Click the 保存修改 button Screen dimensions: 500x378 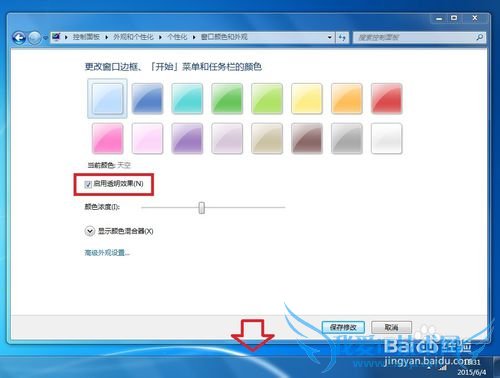(x=343, y=327)
